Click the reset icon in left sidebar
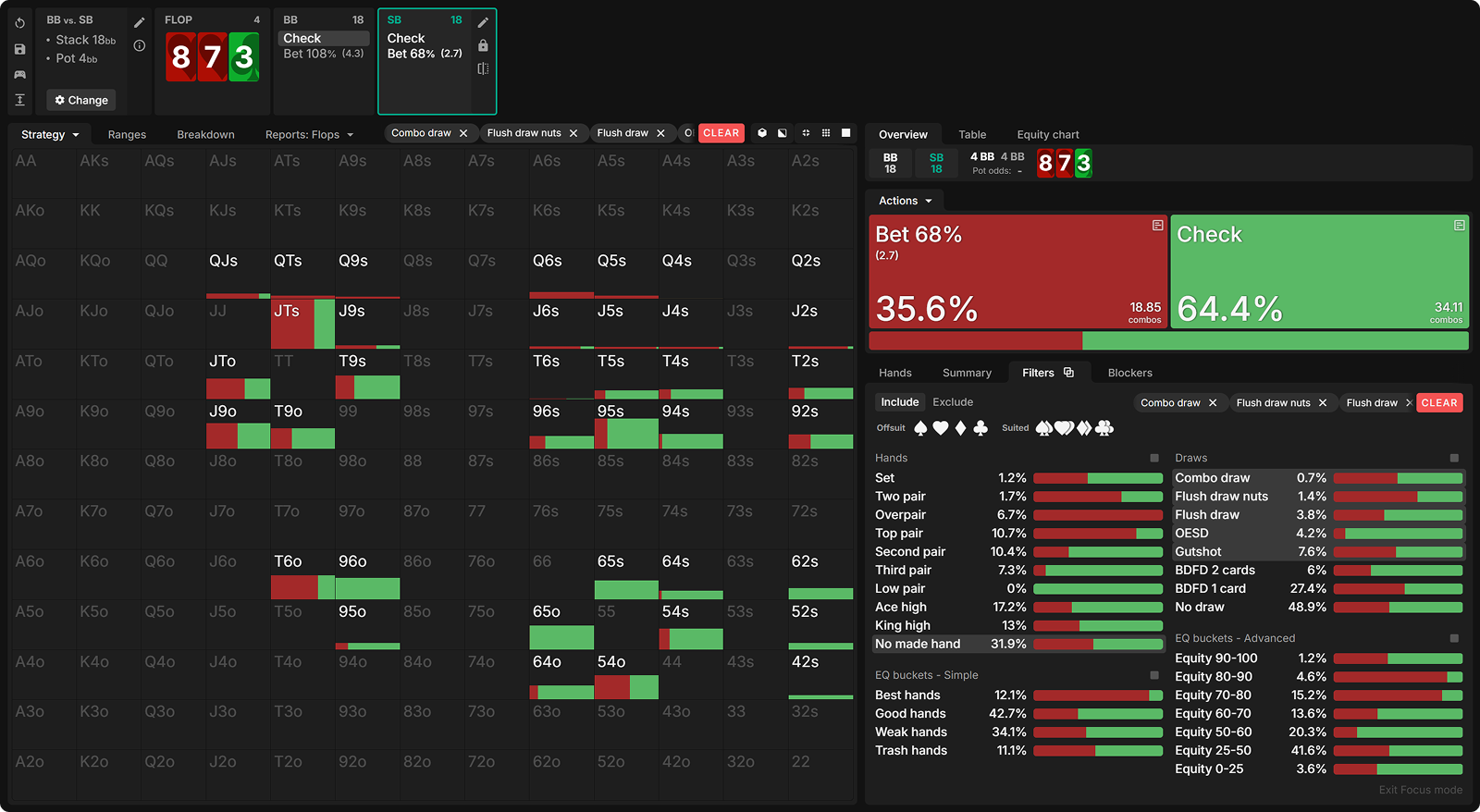The height and width of the screenshot is (812, 1480). [x=19, y=23]
